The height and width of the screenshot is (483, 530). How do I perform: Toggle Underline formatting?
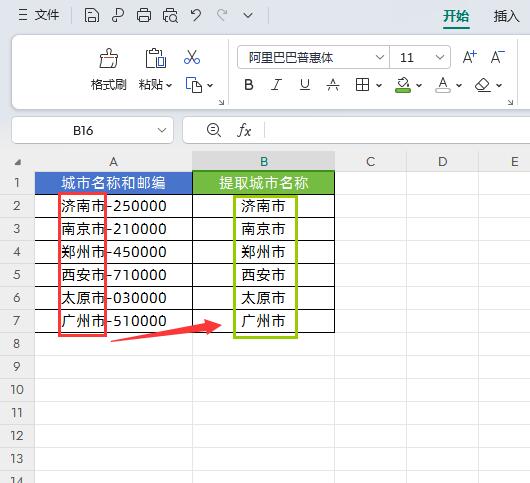tap(305, 84)
